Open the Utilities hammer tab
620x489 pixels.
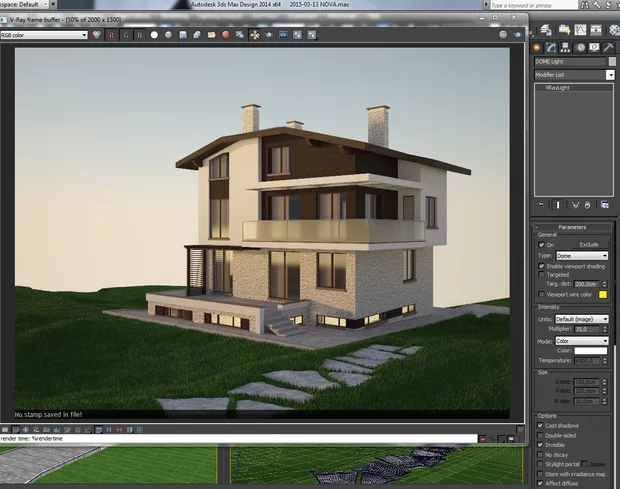609,47
